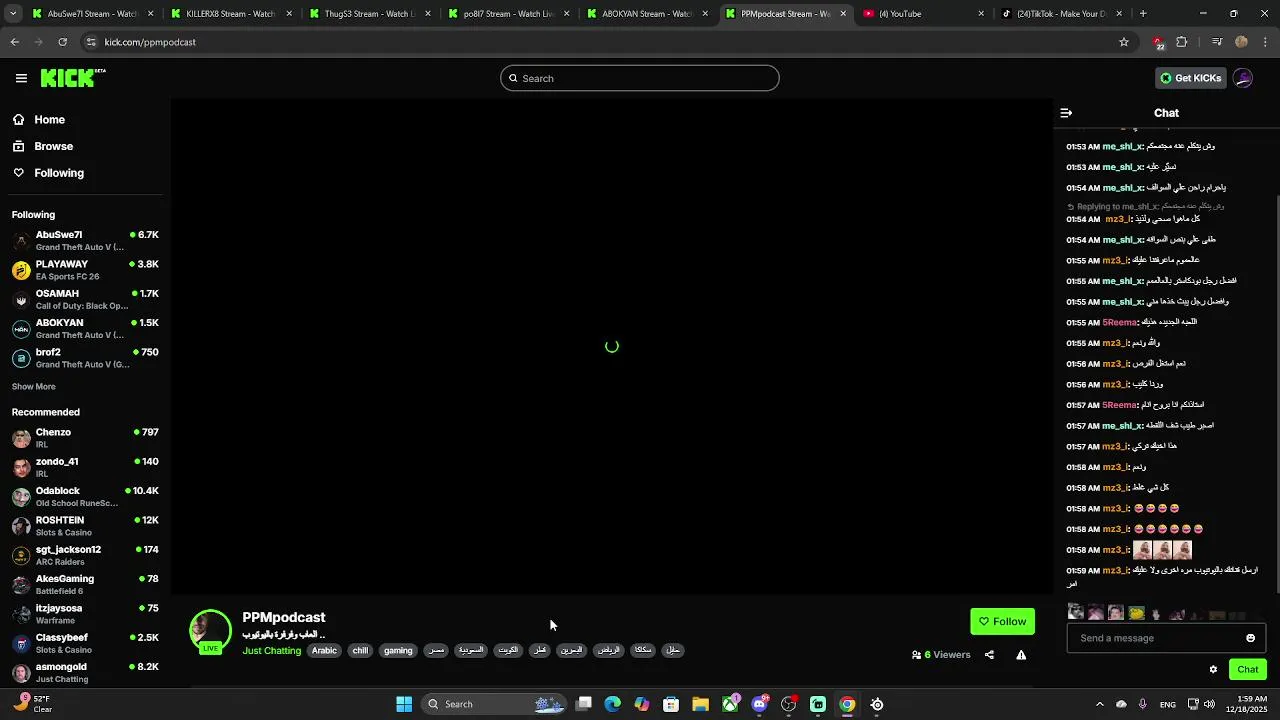Open the AbuSwe7l followed channel

[x=85, y=240]
